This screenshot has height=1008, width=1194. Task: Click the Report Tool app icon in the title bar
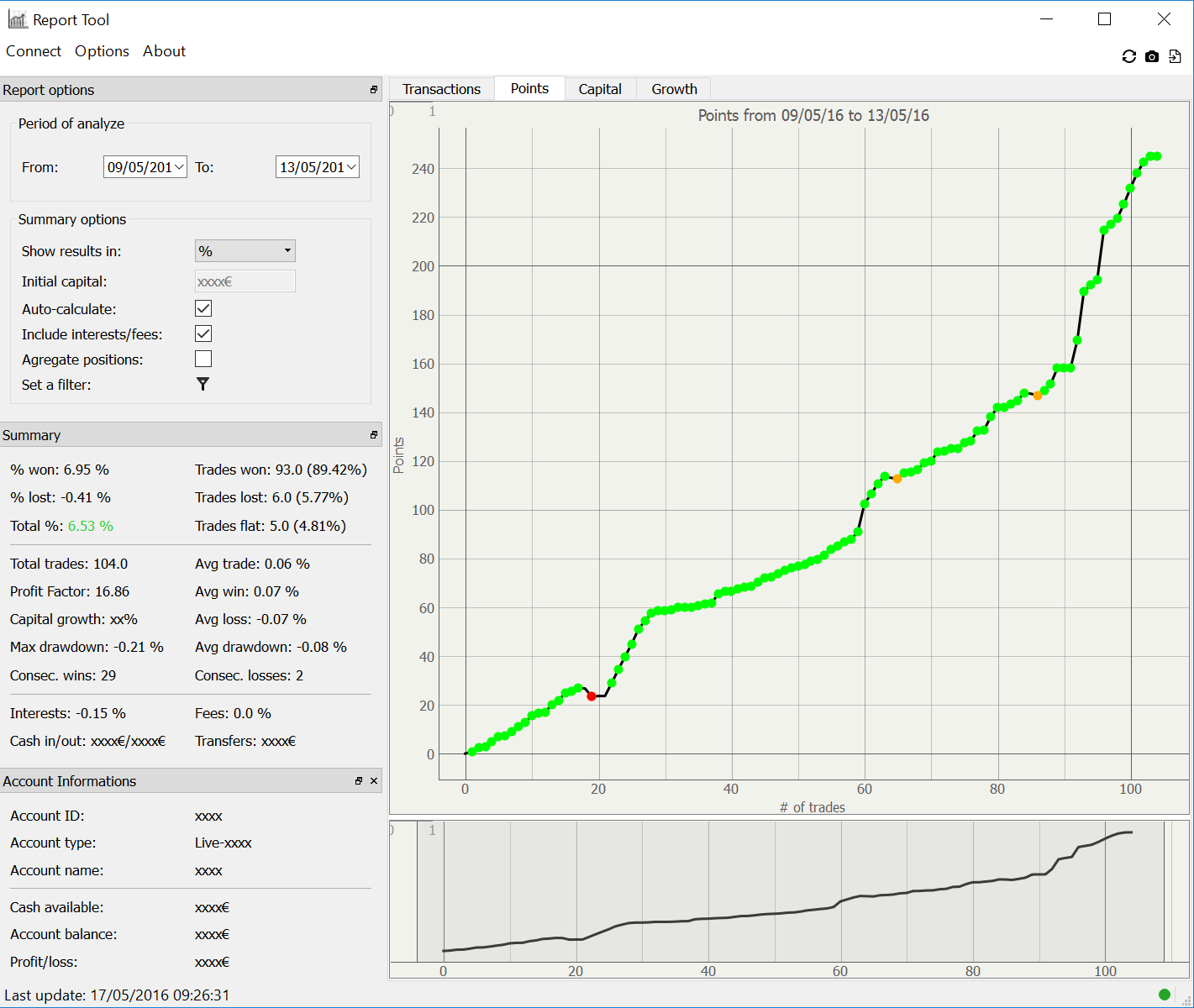pos(18,19)
